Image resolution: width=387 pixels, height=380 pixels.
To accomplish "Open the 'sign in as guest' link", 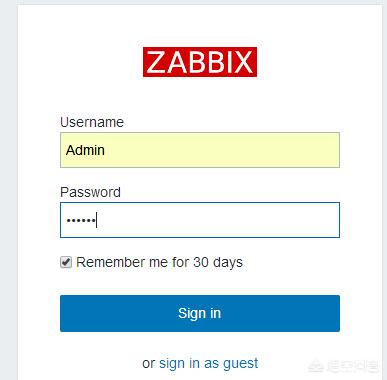I will click(208, 363).
